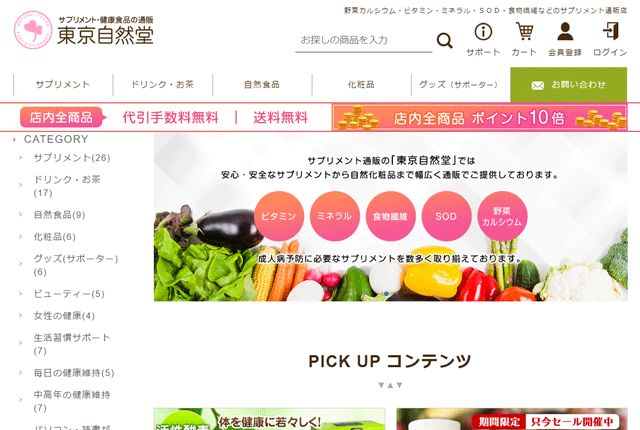Open the 女性の健康(4) category link
This screenshot has height=430, width=640.
(64, 316)
